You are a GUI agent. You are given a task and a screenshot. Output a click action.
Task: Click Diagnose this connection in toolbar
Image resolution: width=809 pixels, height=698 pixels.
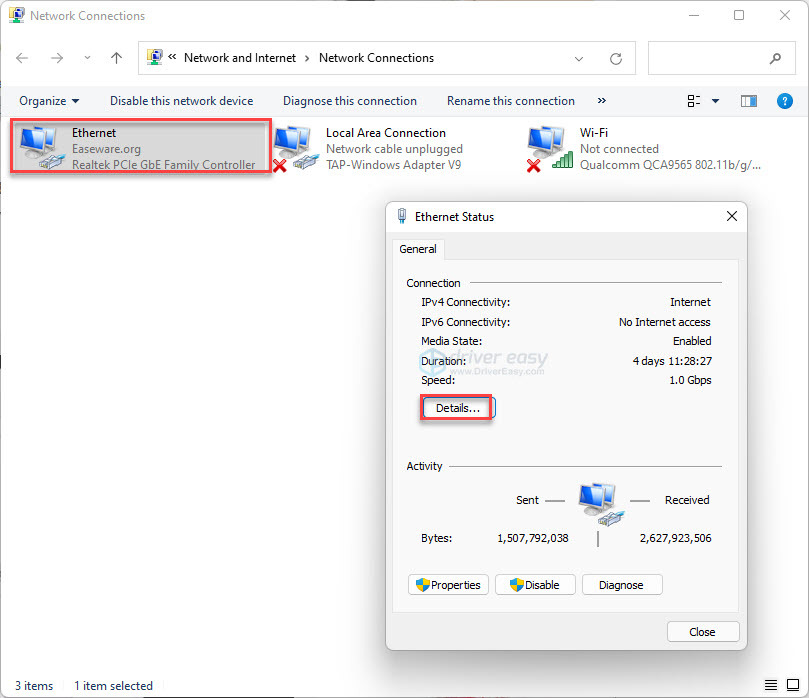(349, 101)
